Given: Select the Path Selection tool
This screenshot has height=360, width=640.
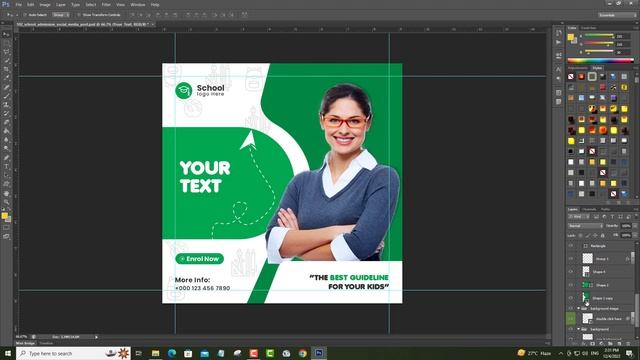Looking at the screenshot, I should [x=6, y=175].
